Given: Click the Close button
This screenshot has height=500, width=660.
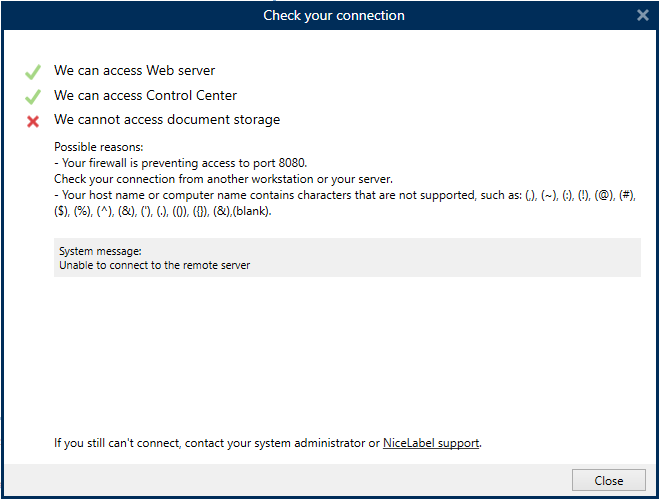Looking at the screenshot, I should coord(608,480).
